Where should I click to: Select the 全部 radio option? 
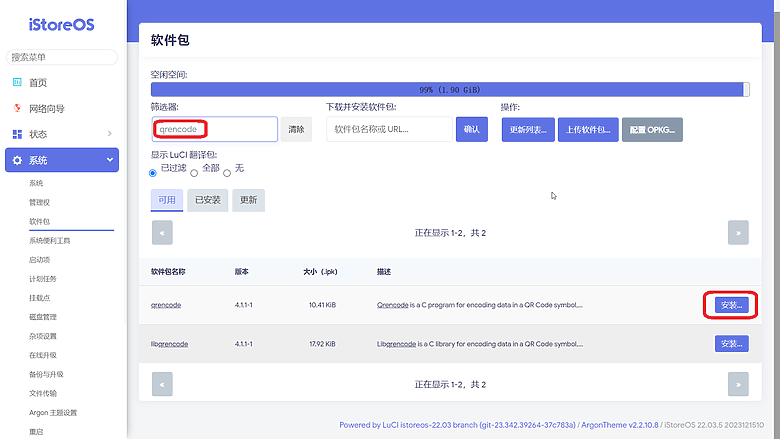point(194,173)
